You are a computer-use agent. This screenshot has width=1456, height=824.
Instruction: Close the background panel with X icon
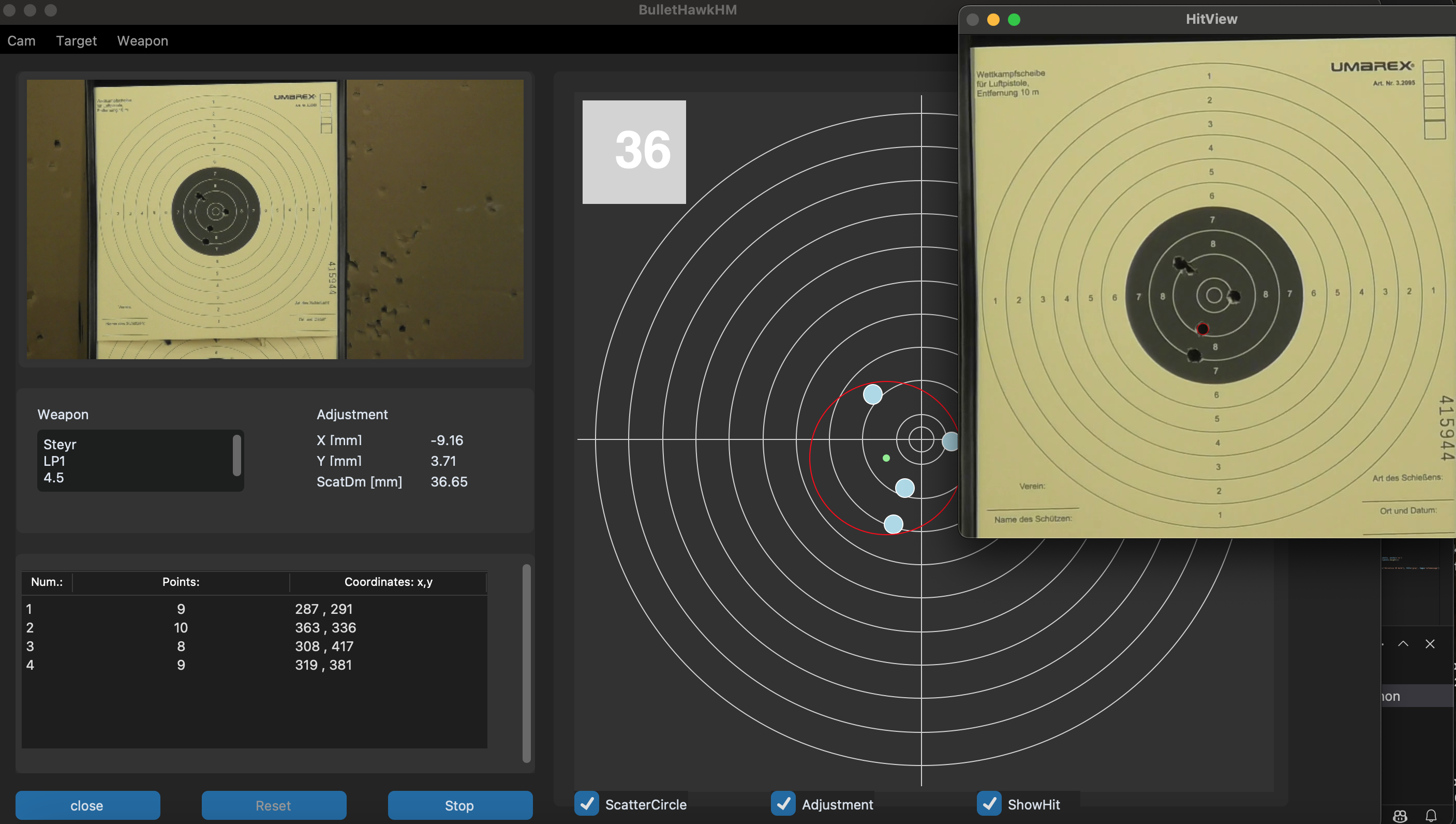pos(1430,644)
